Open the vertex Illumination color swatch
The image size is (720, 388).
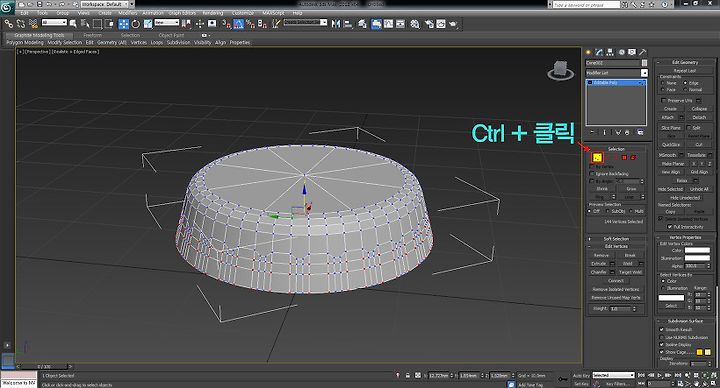[697, 258]
